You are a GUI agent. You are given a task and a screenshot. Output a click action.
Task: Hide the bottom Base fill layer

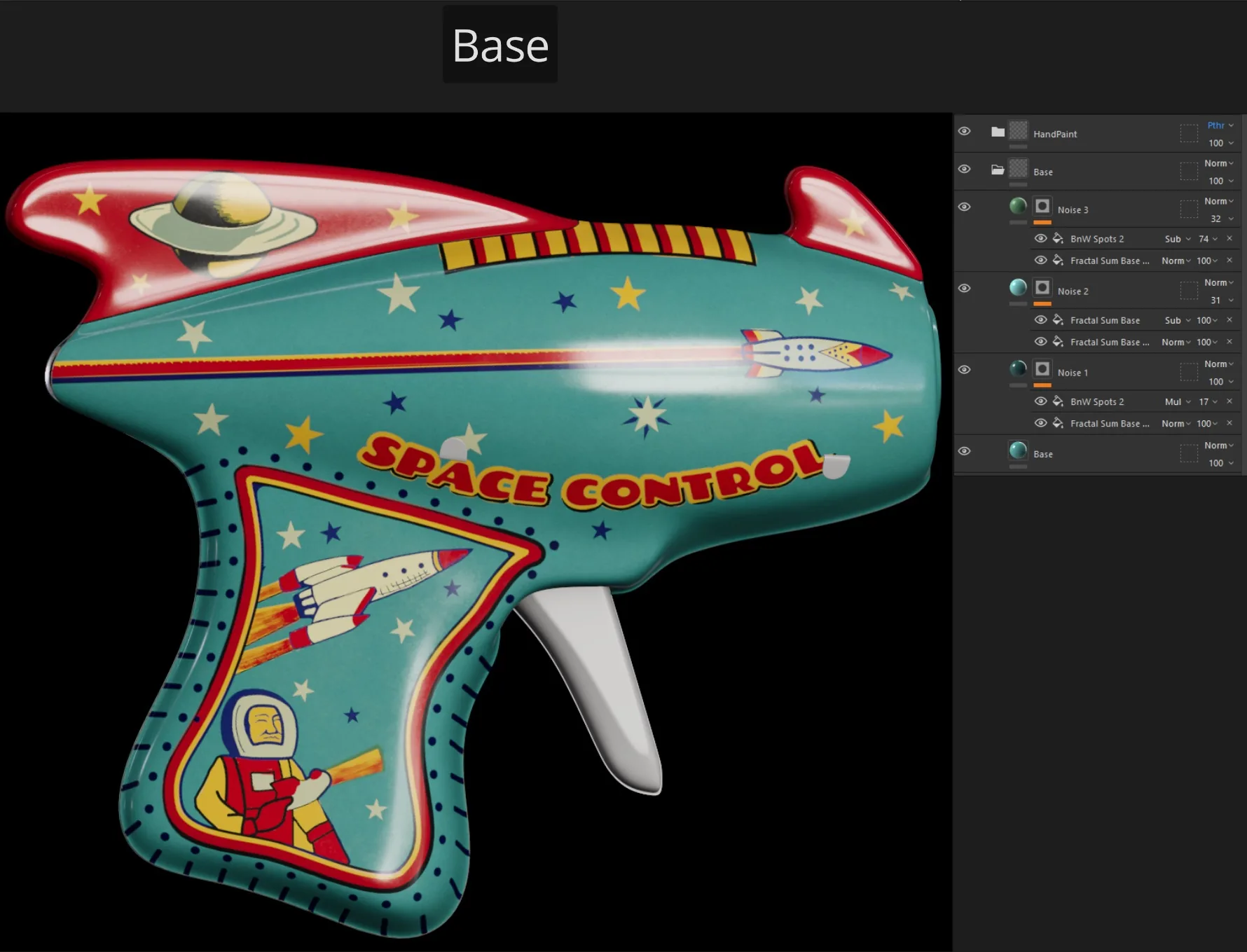tap(964, 450)
